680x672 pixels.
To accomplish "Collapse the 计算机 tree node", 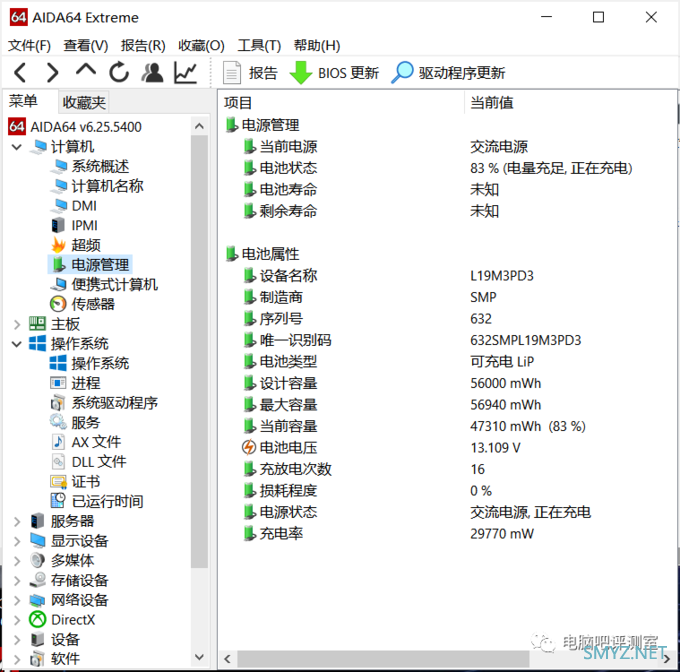I will pyautogui.click(x=16, y=147).
